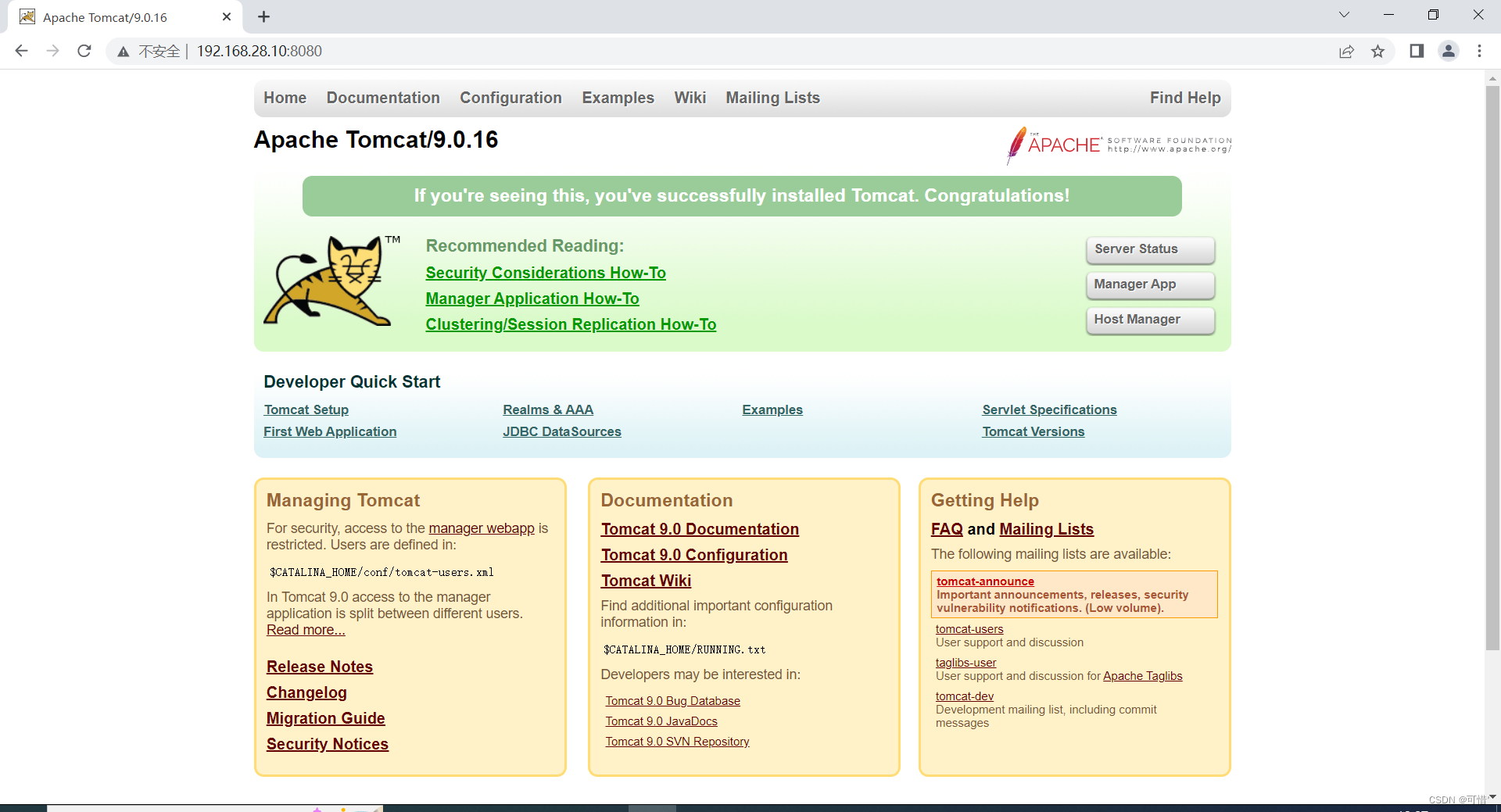Viewport: 1501px width, 812px height.
Task: Open the Changelog link
Action: point(306,692)
